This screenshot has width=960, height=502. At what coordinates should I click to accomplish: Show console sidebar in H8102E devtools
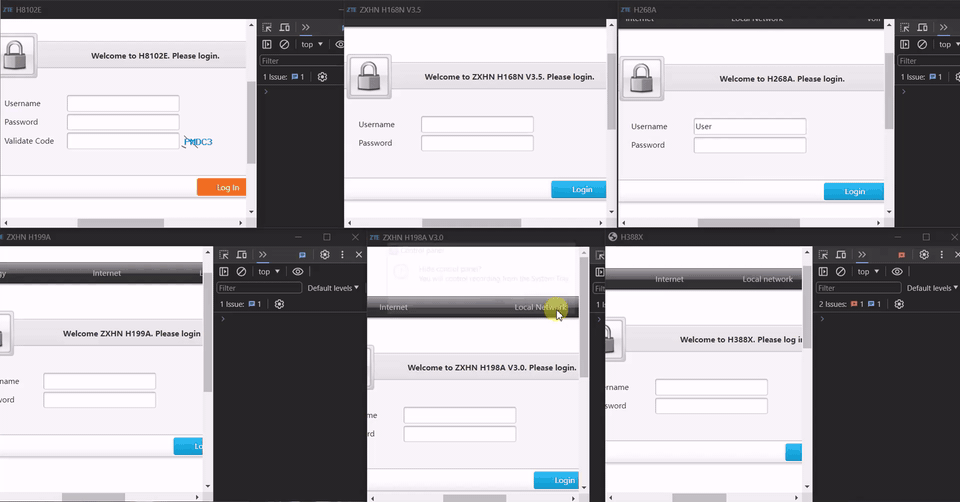click(x=267, y=44)
